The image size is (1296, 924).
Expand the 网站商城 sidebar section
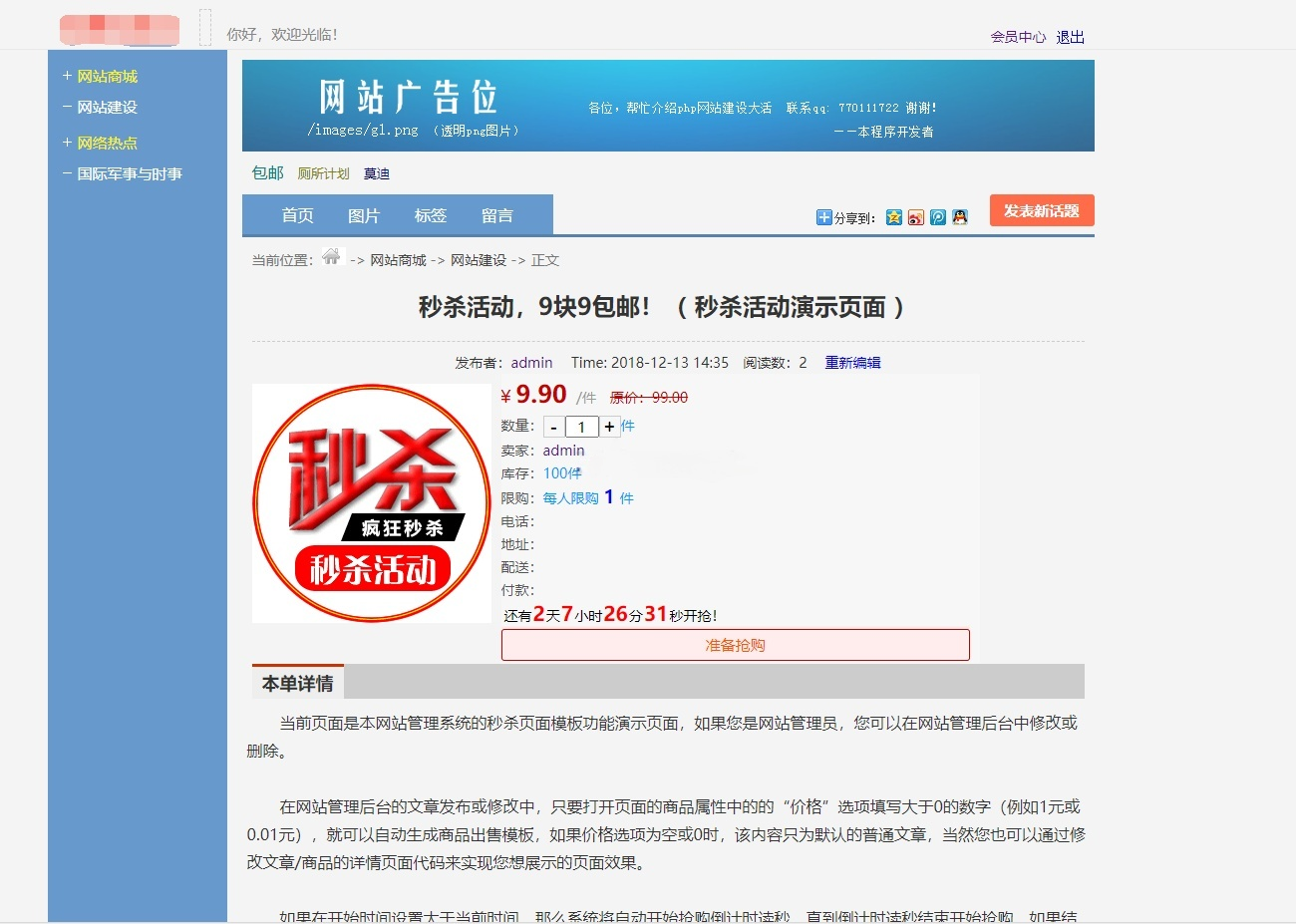click(104, 75)
